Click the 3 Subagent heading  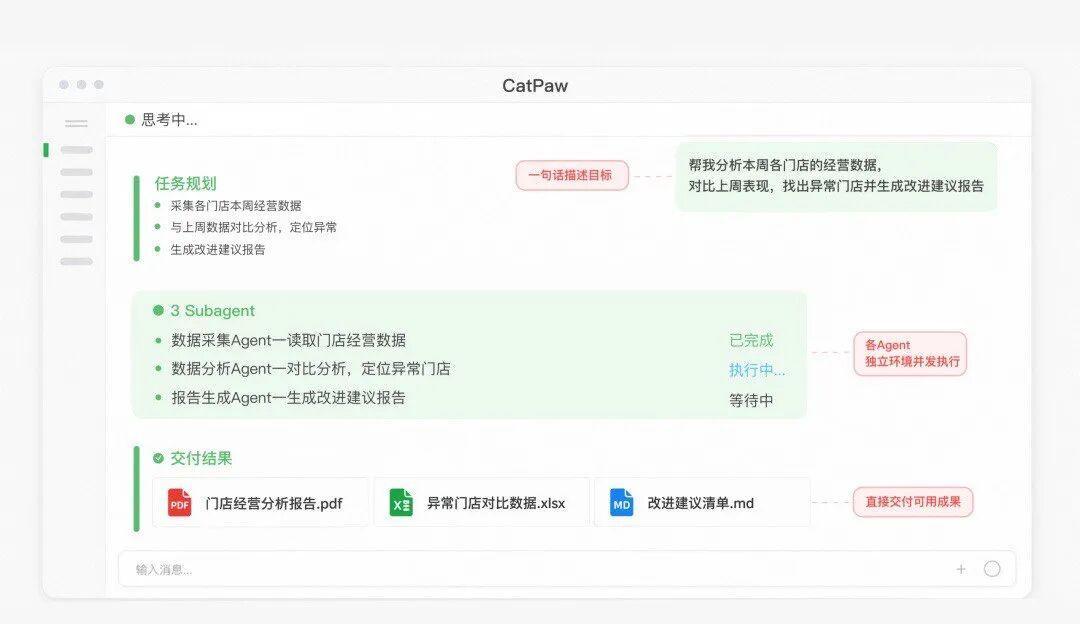tap(212, 311)
